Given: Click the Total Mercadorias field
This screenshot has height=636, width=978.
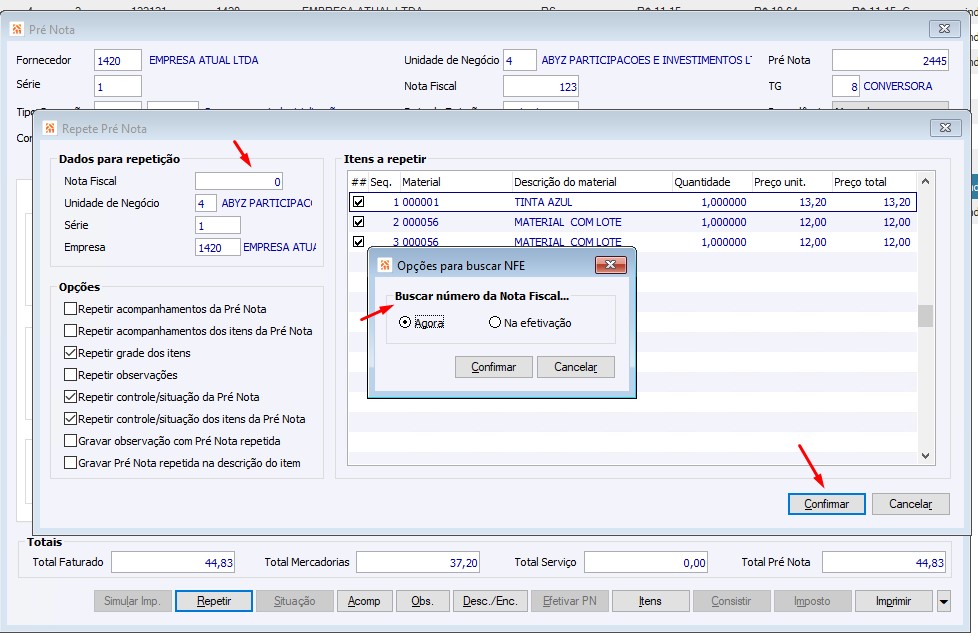Looking at the screenshot, I should pyautogui.click(x=418, y=562).
